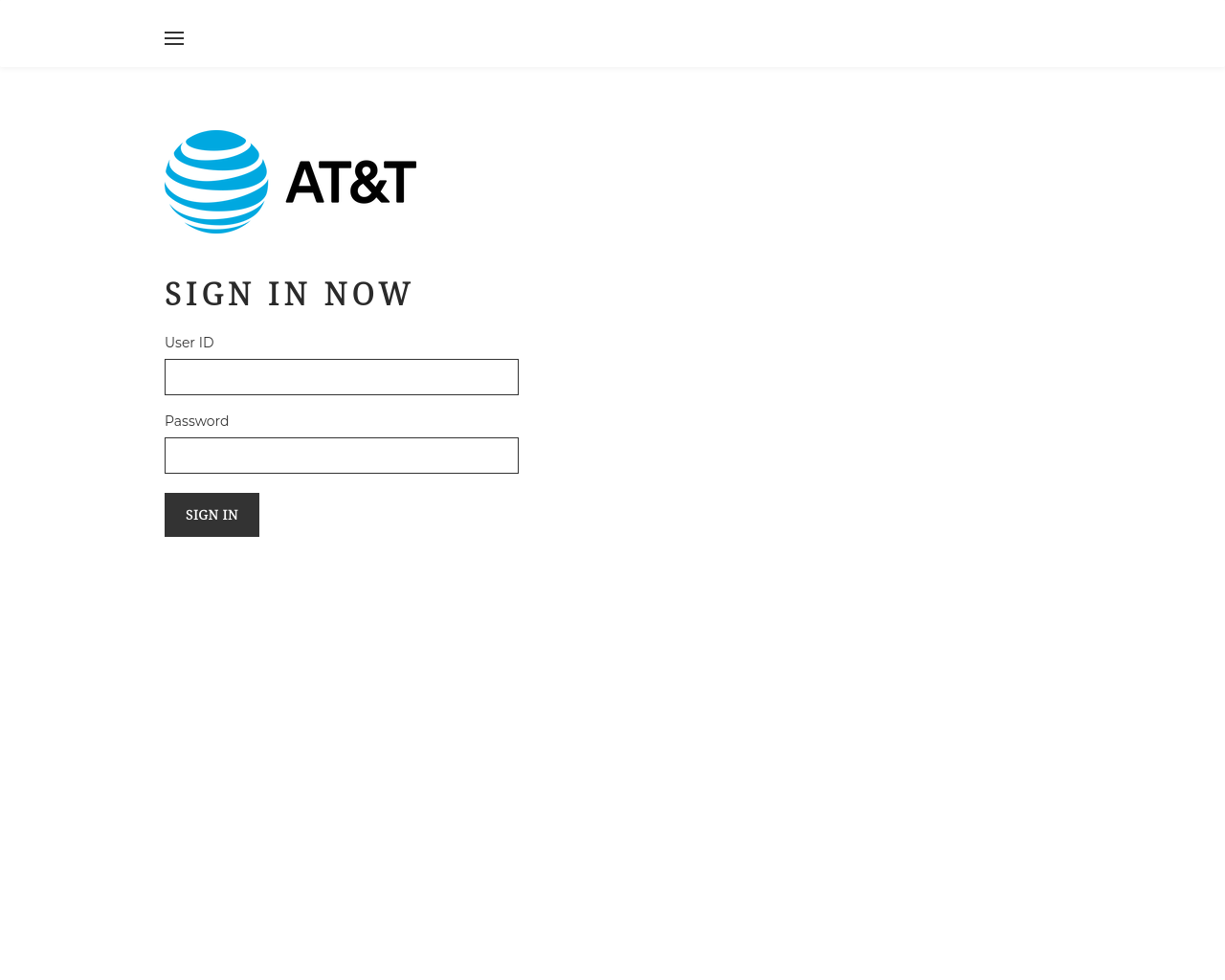Click the word NOW in the heading
Viewport: 1225px width, 980px height.
point(368,294)
